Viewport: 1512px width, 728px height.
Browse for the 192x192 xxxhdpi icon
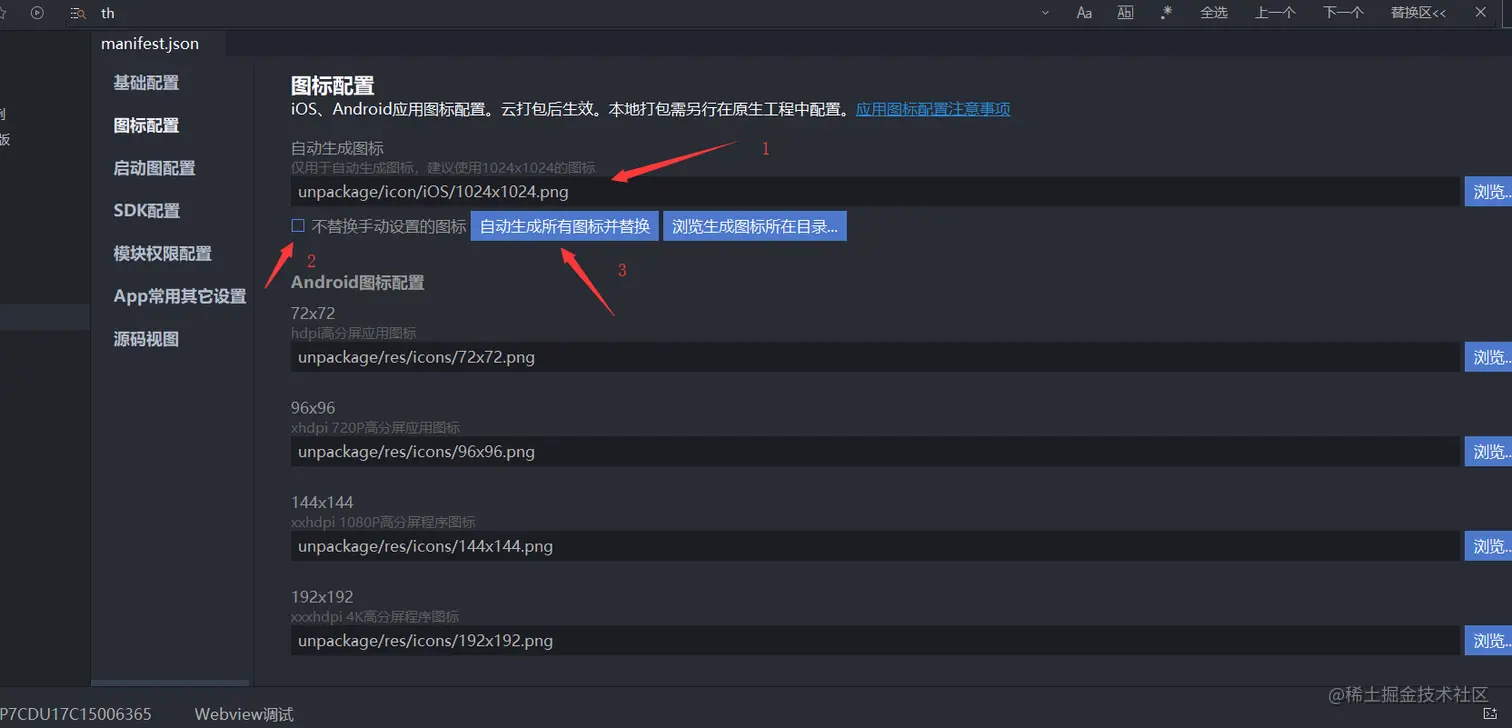[1489, 640]
